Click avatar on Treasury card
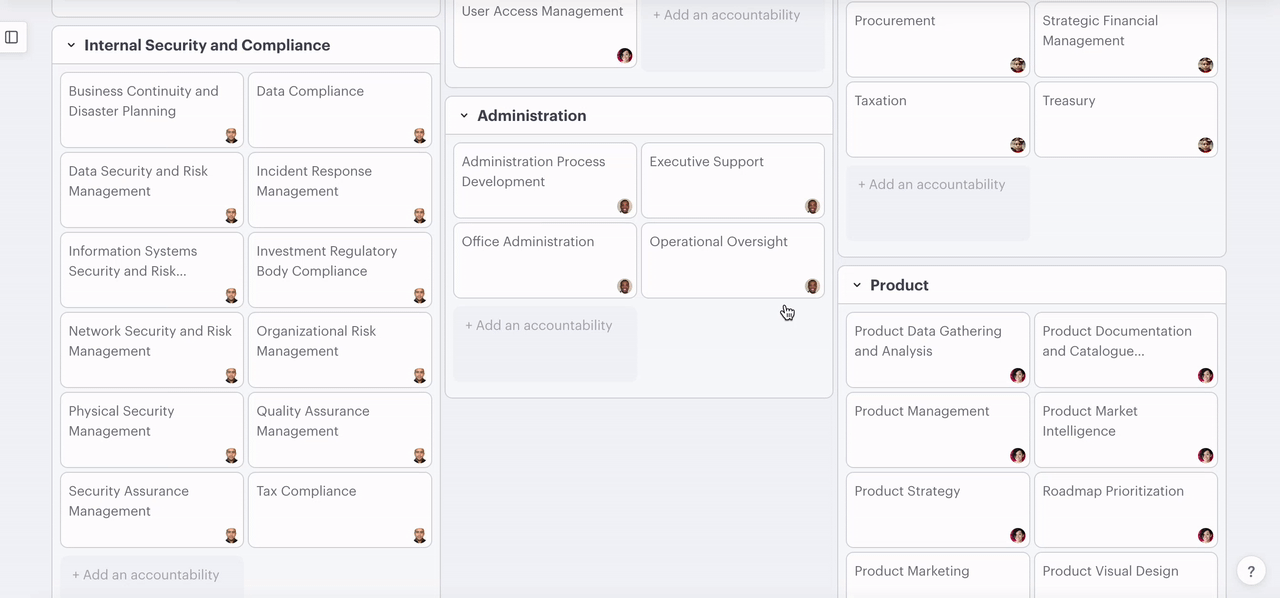The image size is (1280, 598). point(1205,146)
